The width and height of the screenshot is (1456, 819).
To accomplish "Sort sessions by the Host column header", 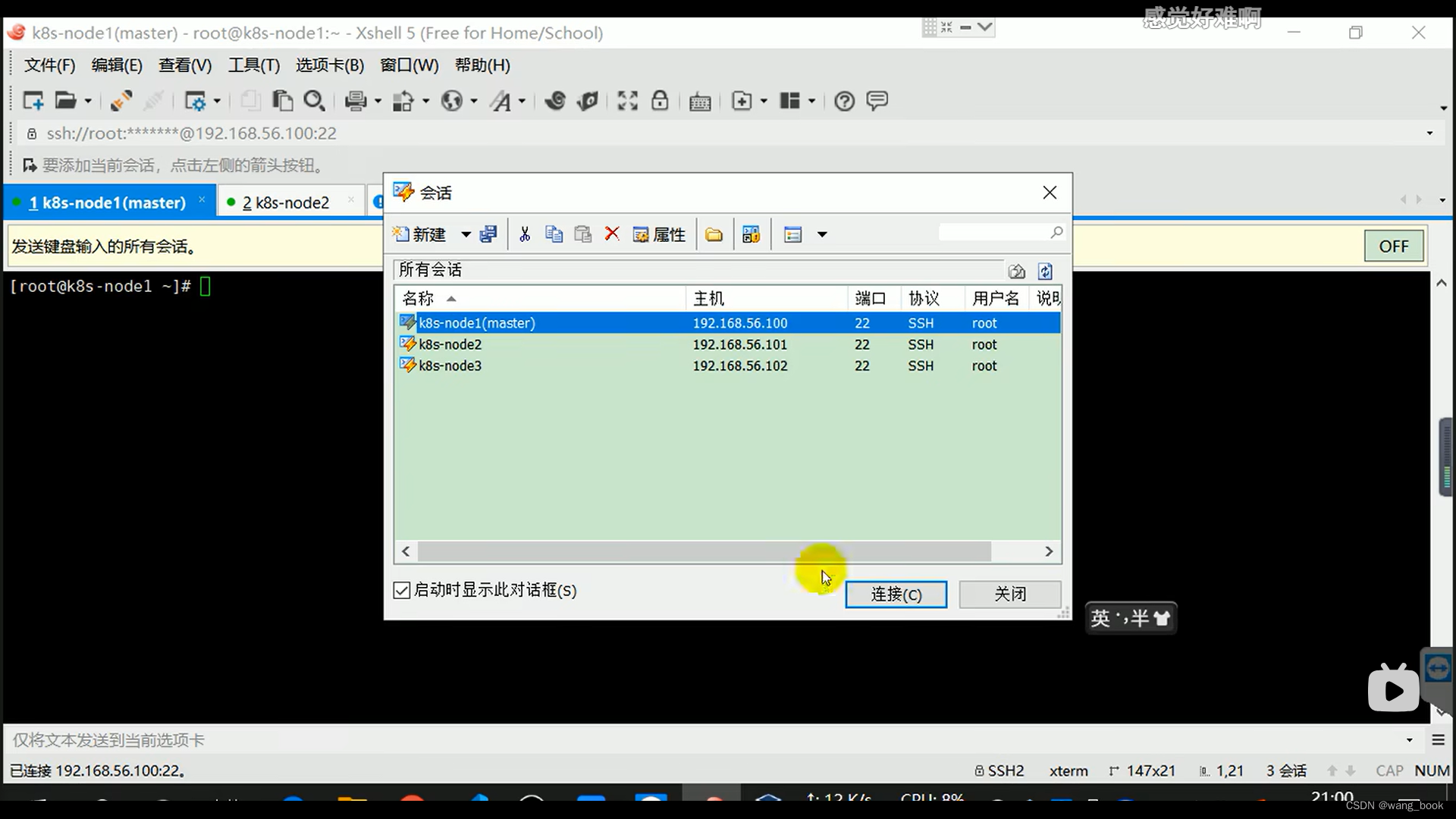I will coord(767,299).
